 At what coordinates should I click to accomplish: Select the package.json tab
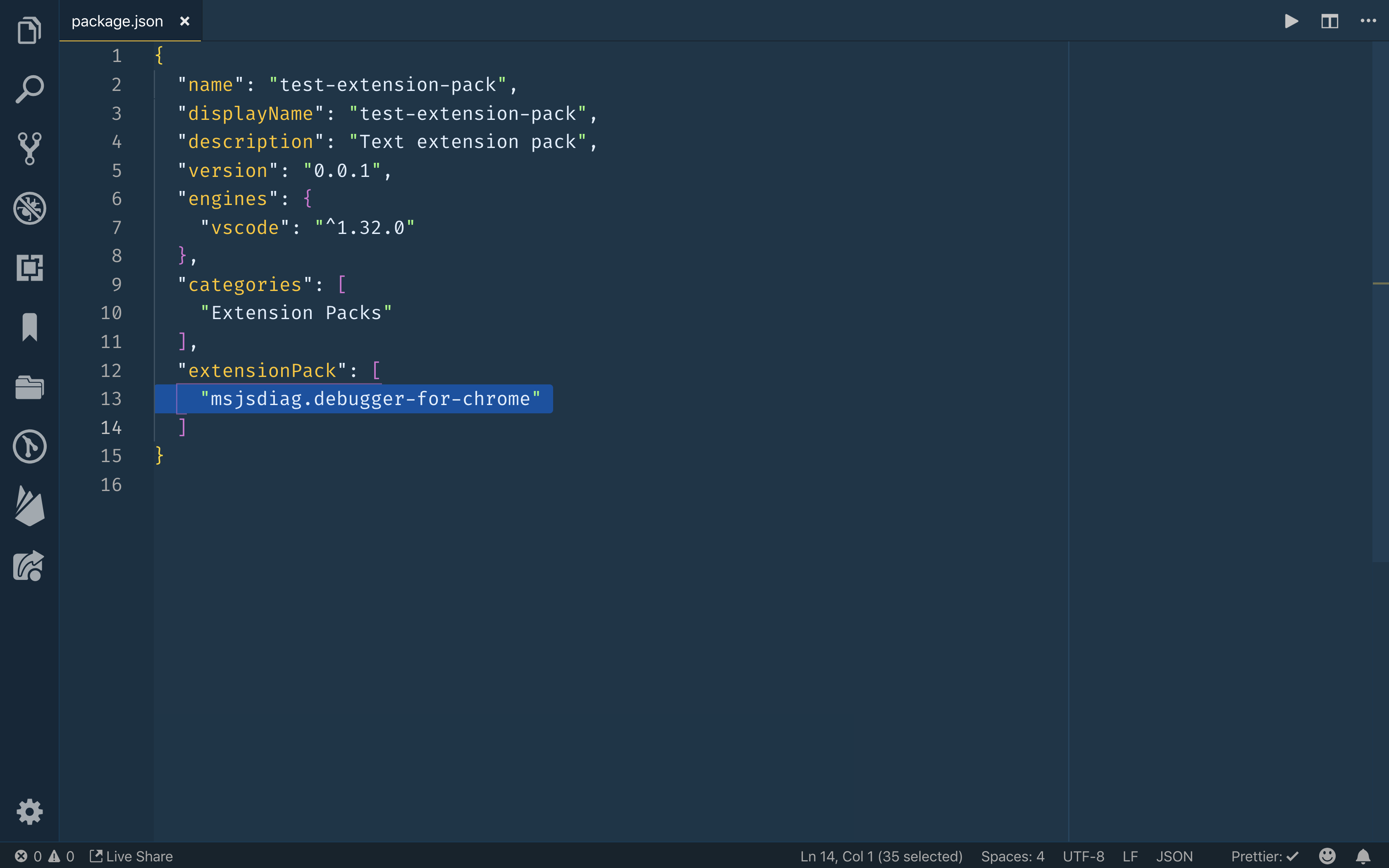point(130,21)
